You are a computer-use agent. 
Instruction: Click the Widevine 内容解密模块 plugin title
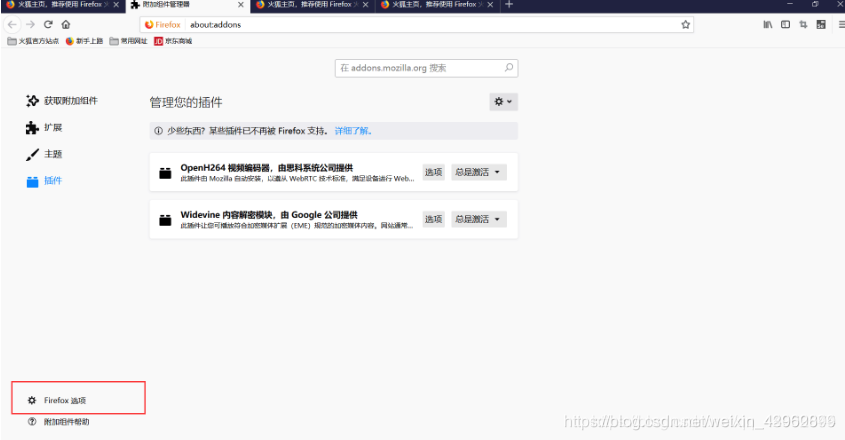point(269,215)
